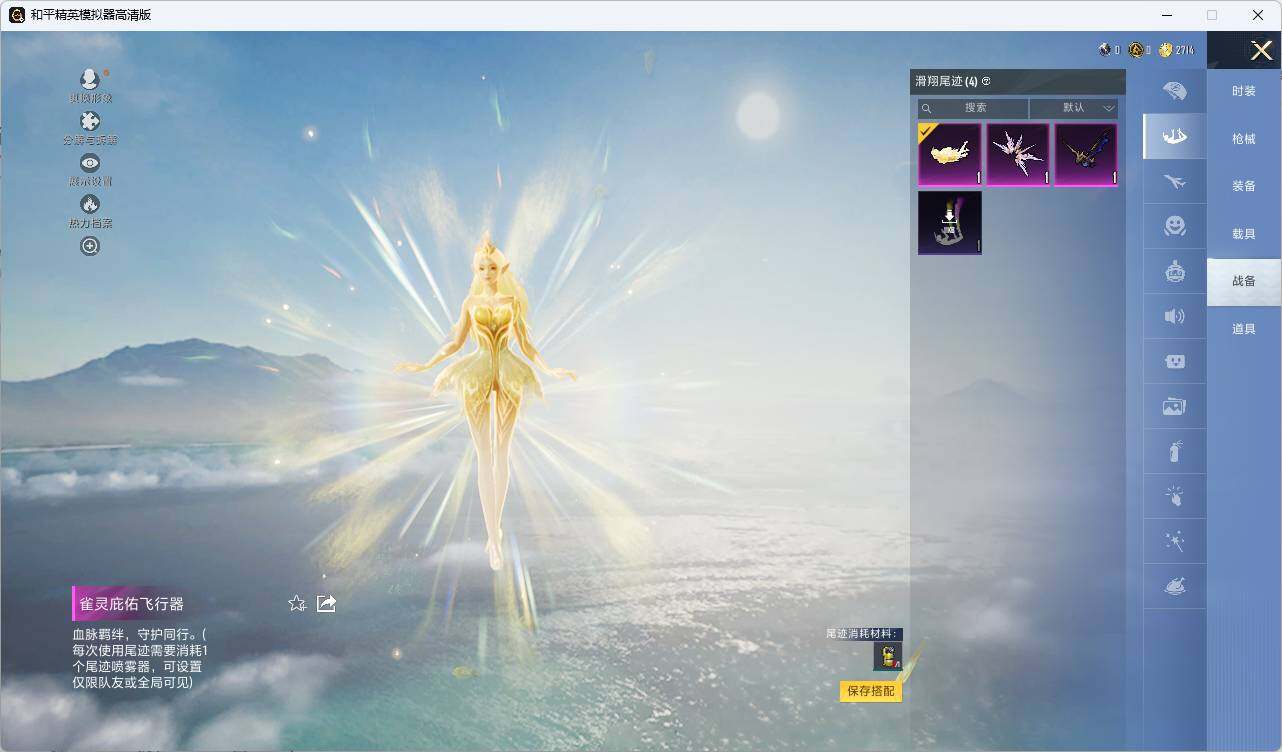Click the magnifier zoom-in circle icon

90,246
